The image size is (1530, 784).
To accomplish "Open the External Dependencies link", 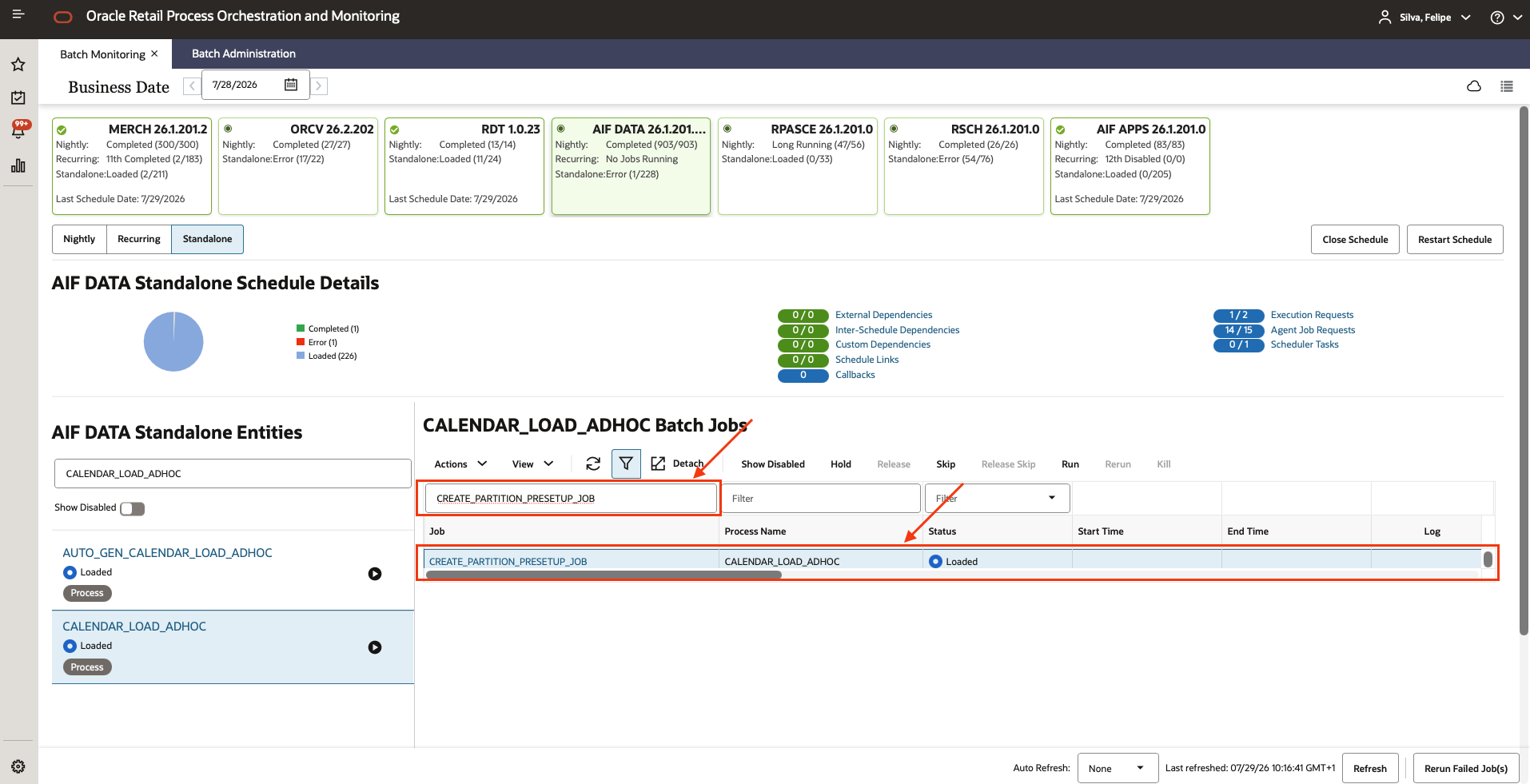I will click(x=883, y=315).
